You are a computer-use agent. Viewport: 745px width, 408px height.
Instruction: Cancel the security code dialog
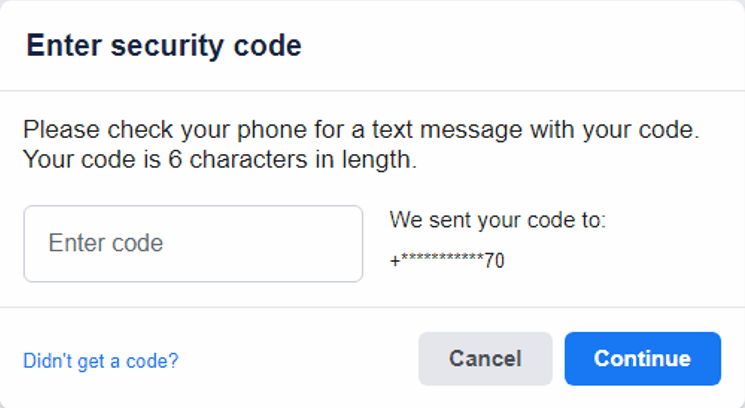click(x=485, y=359)
